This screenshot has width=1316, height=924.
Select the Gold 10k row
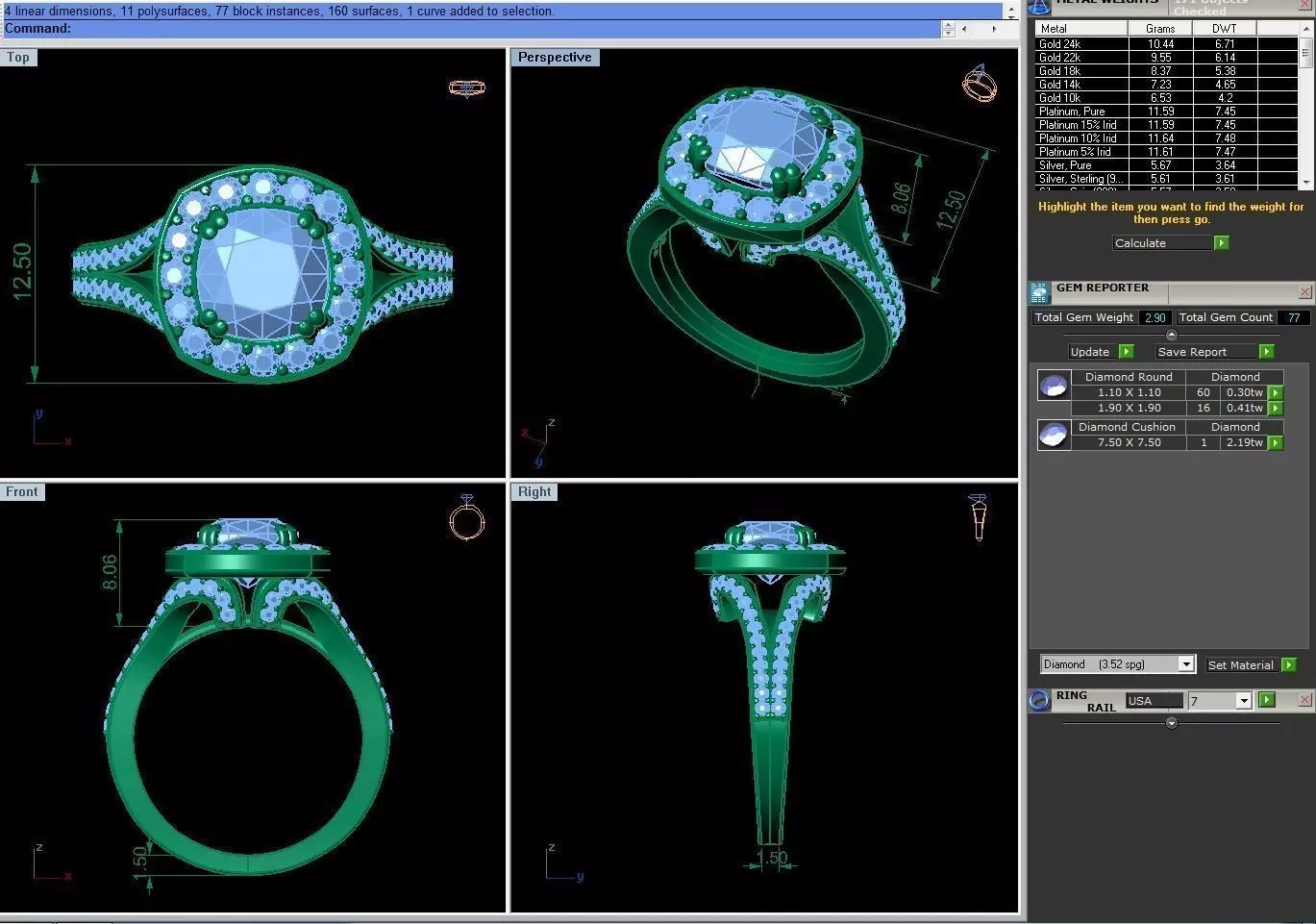1167,98
